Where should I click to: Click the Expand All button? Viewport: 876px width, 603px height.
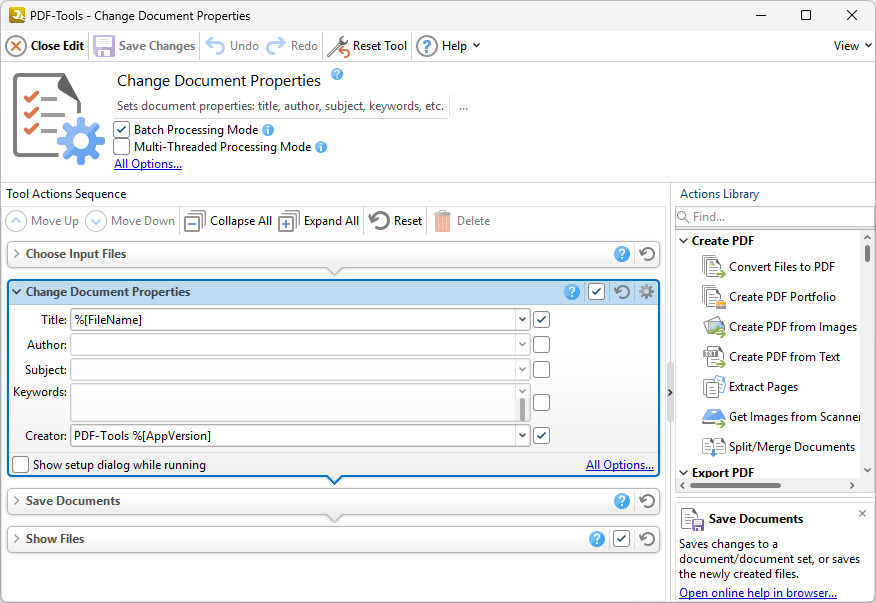click(x=319, y=221)
